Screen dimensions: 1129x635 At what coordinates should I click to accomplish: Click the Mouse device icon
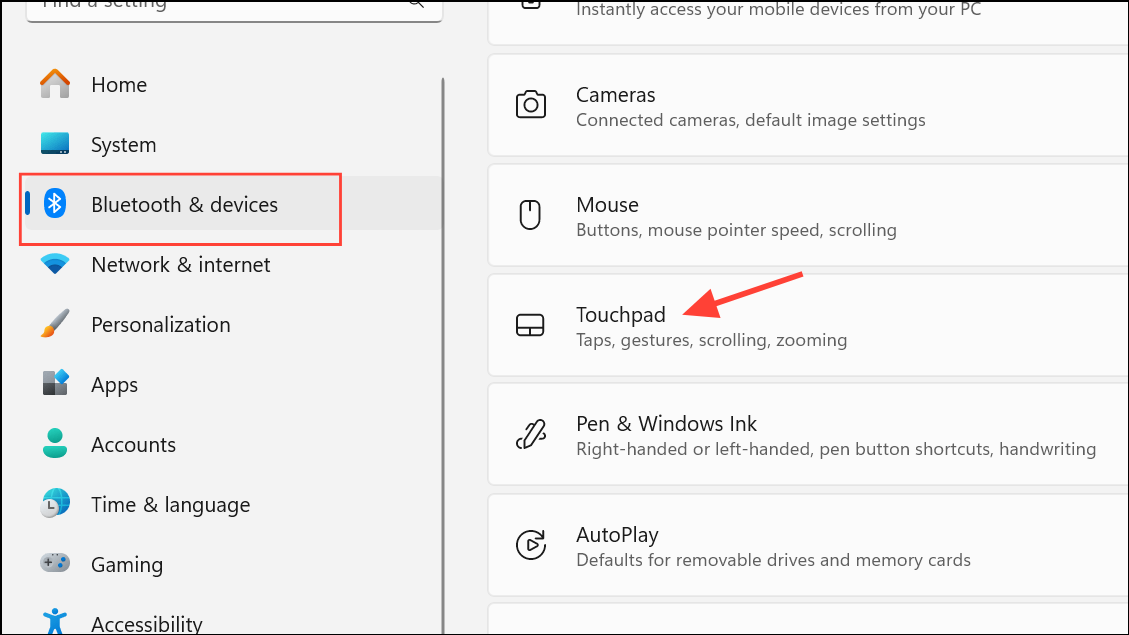coord(530,215)
